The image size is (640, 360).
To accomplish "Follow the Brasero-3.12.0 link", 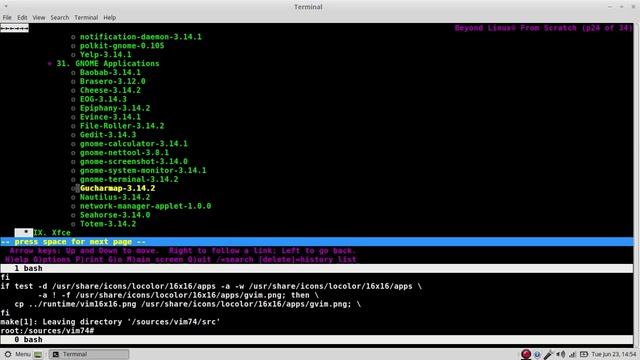I will pyautogui.click(x=113, y=81).
